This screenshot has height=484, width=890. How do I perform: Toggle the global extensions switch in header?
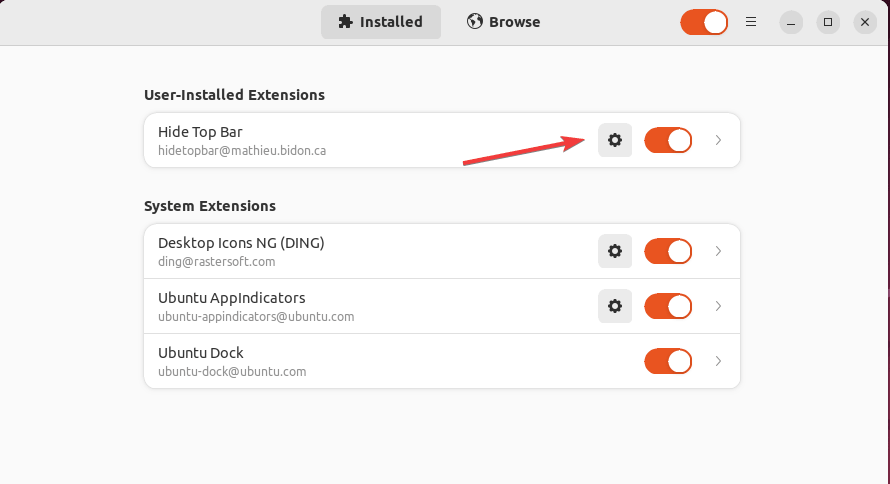[x=704, y=22]
